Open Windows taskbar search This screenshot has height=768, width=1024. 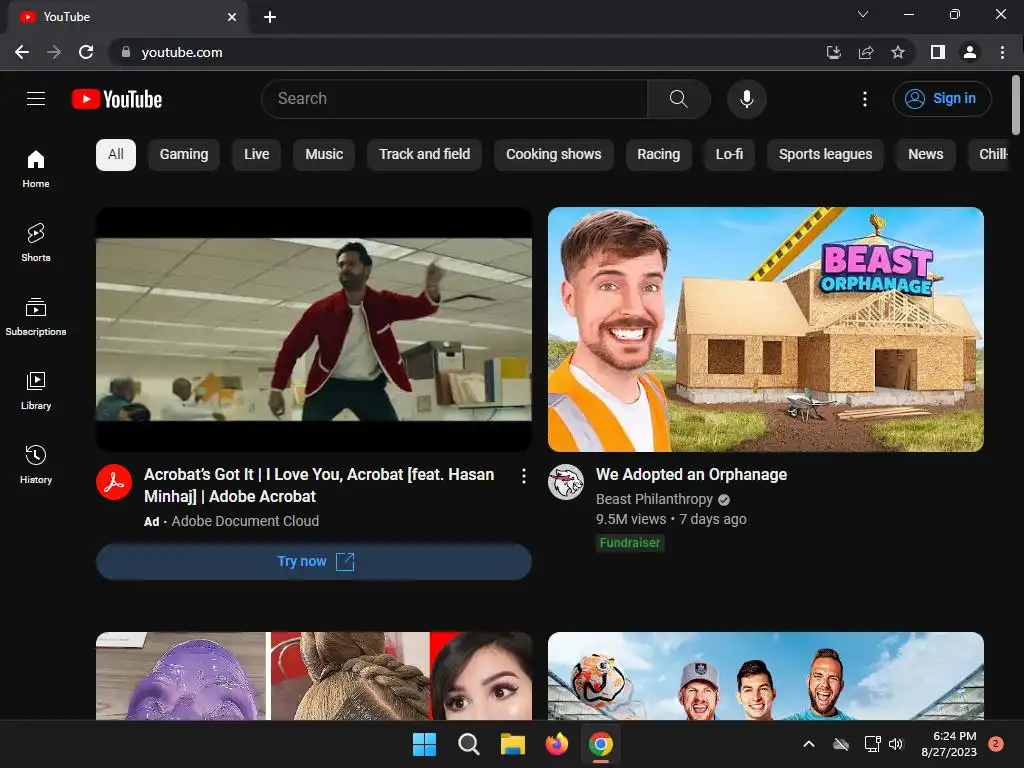[468, 744]
